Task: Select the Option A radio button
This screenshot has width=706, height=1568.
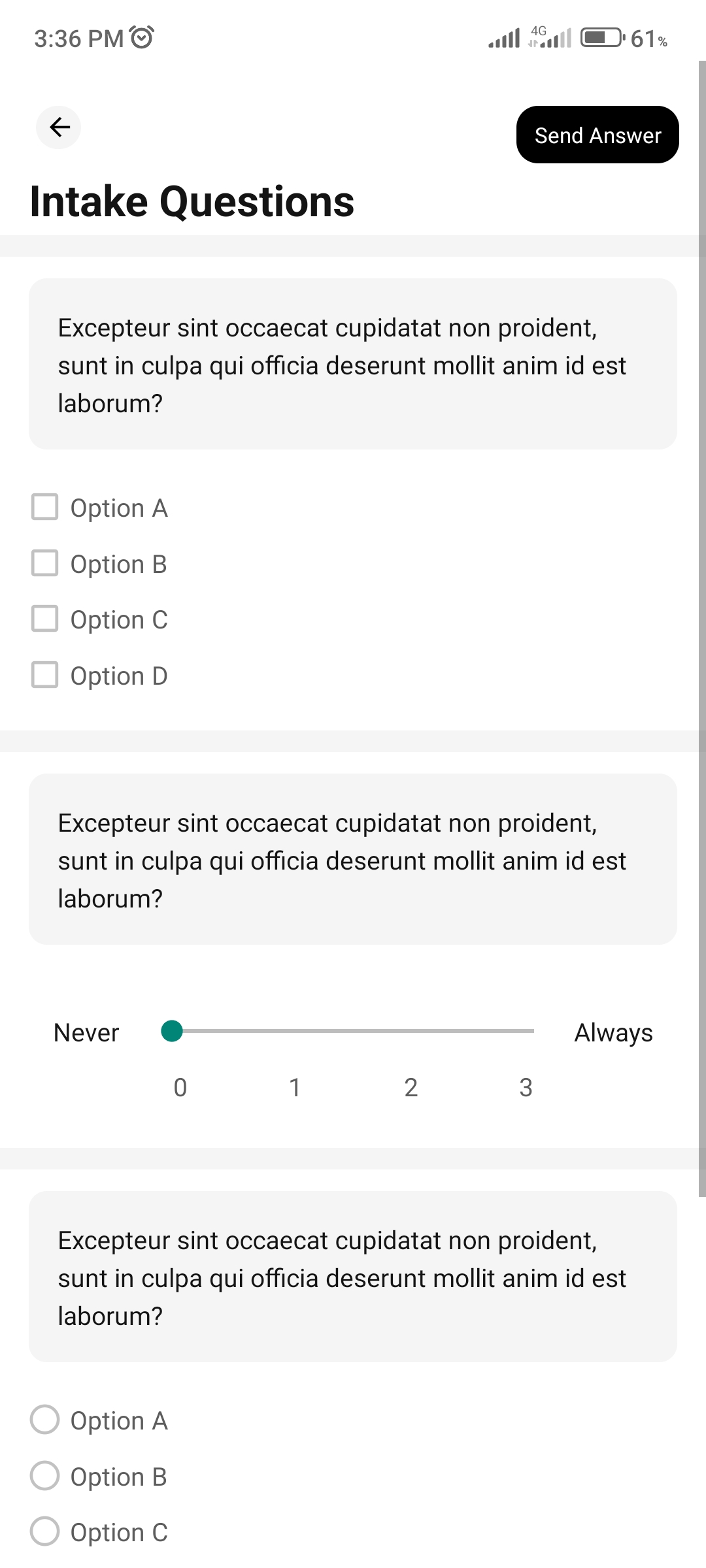Action: point(44,1420)
